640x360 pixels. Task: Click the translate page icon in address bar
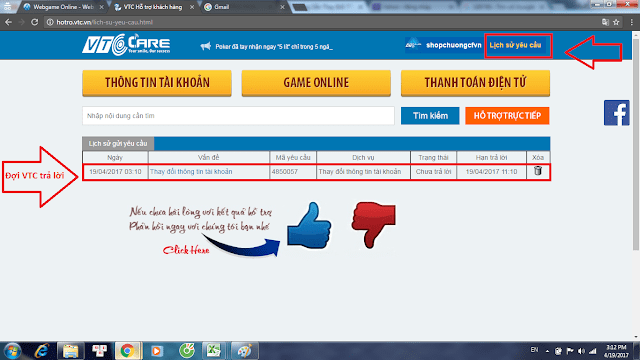click(605, 22)
